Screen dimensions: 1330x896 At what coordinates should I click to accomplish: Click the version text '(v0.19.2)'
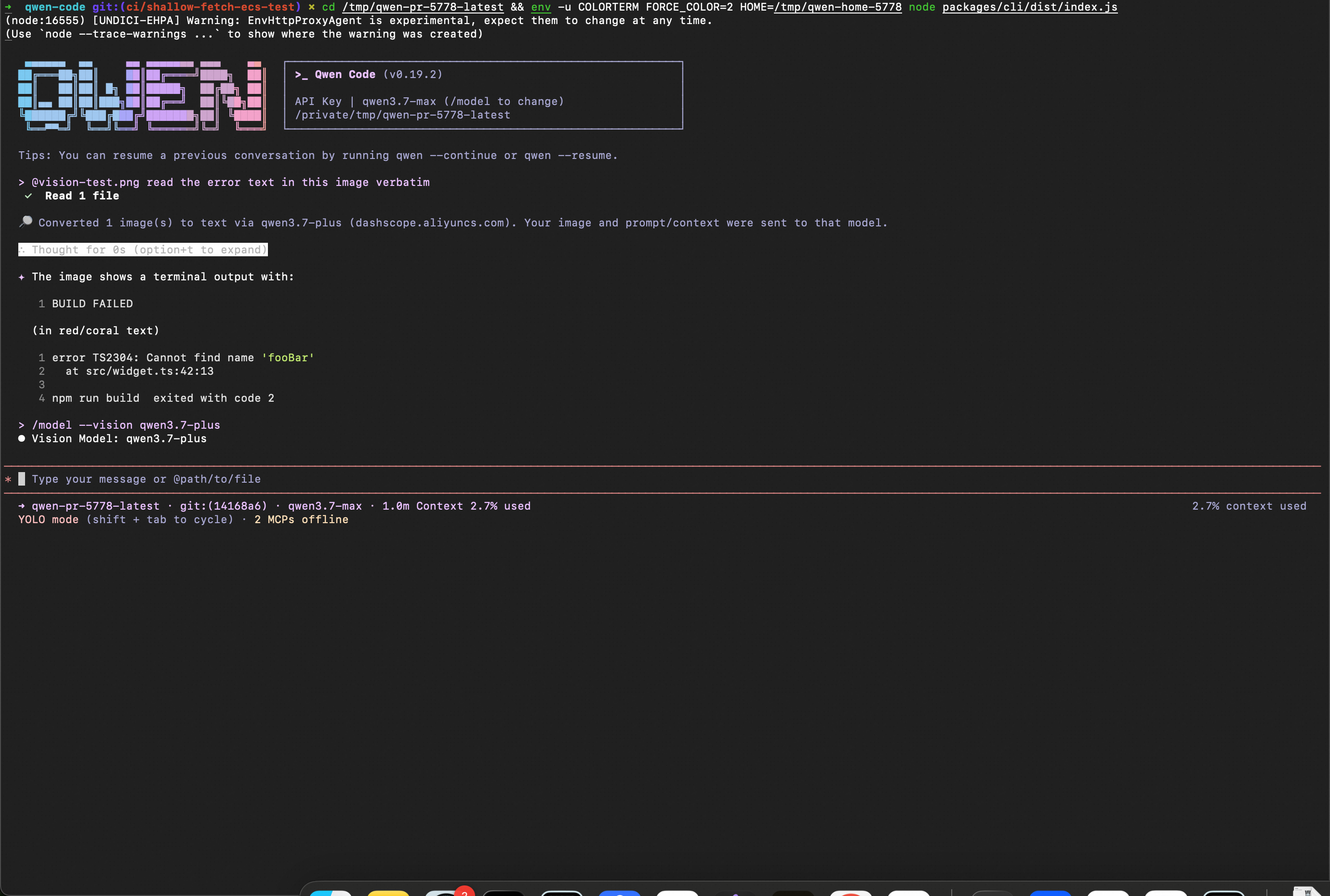412,74
